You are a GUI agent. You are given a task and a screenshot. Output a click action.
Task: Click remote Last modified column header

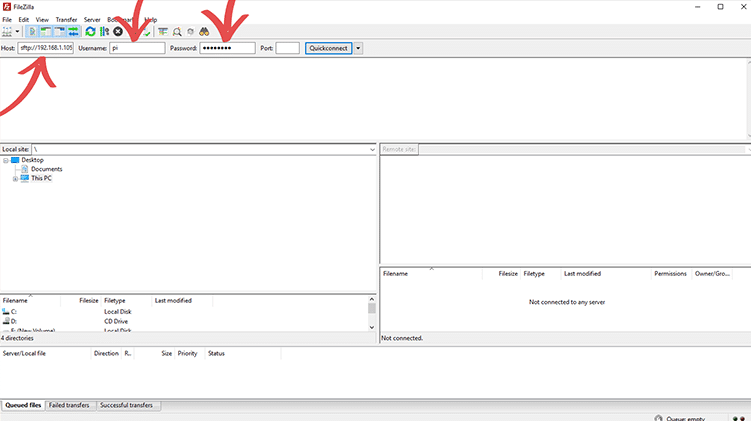coord(606,274)
